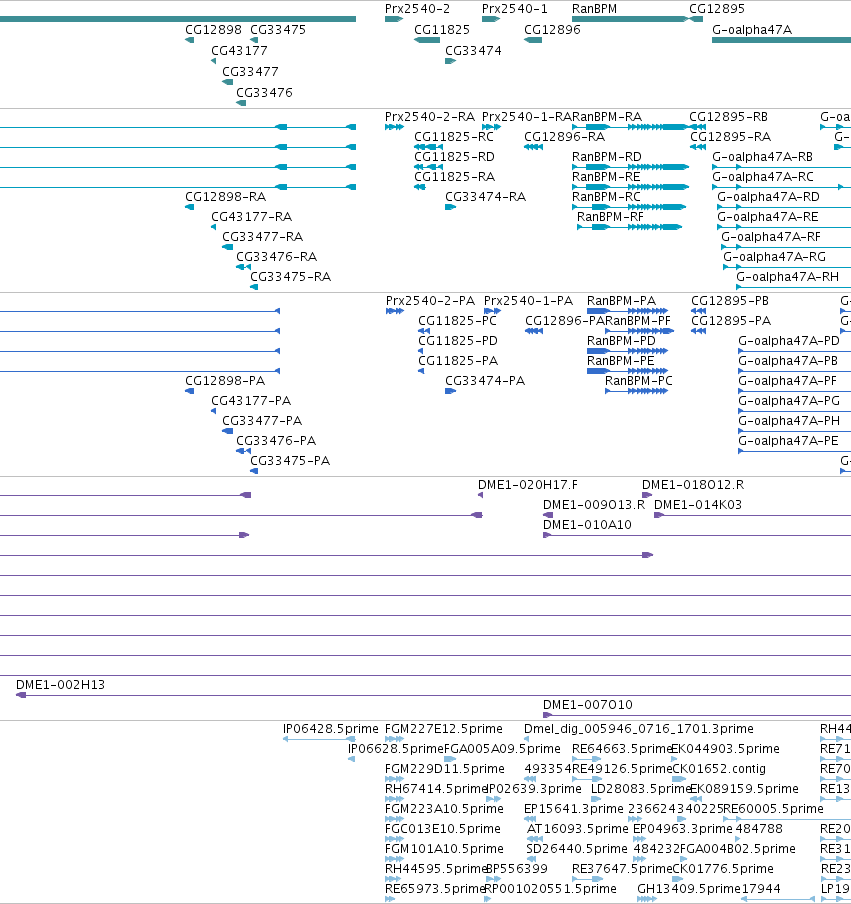Select transcript label "G-oalpha47A-RH"
851x904 pixels.
[787, 277]
